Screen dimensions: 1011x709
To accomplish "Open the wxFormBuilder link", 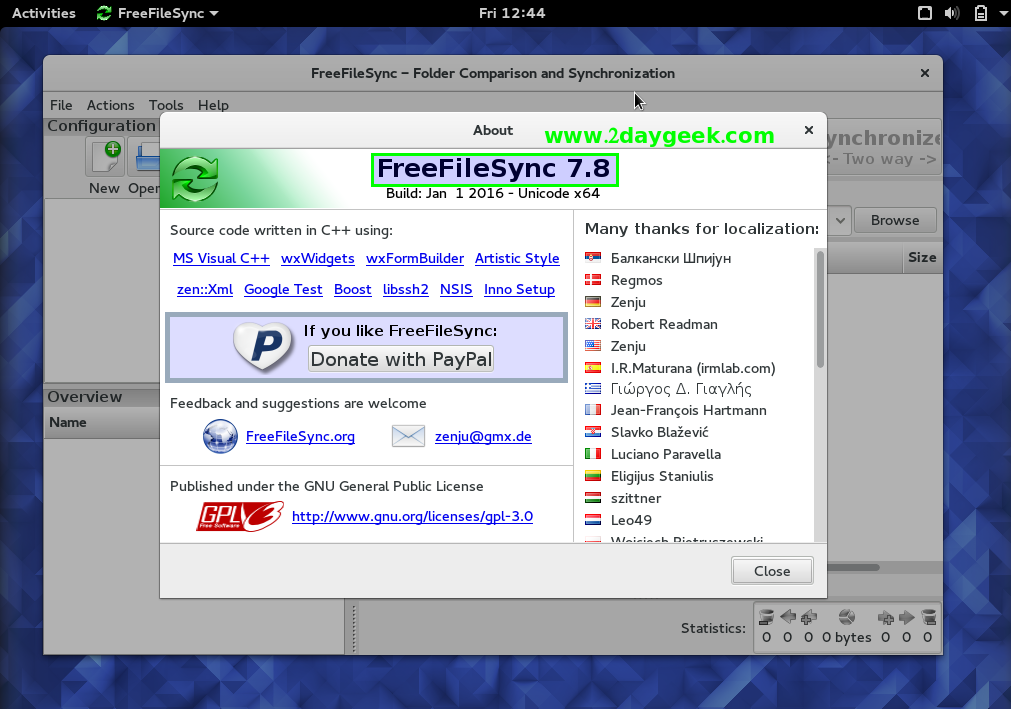I will click(x=415, y=258).
